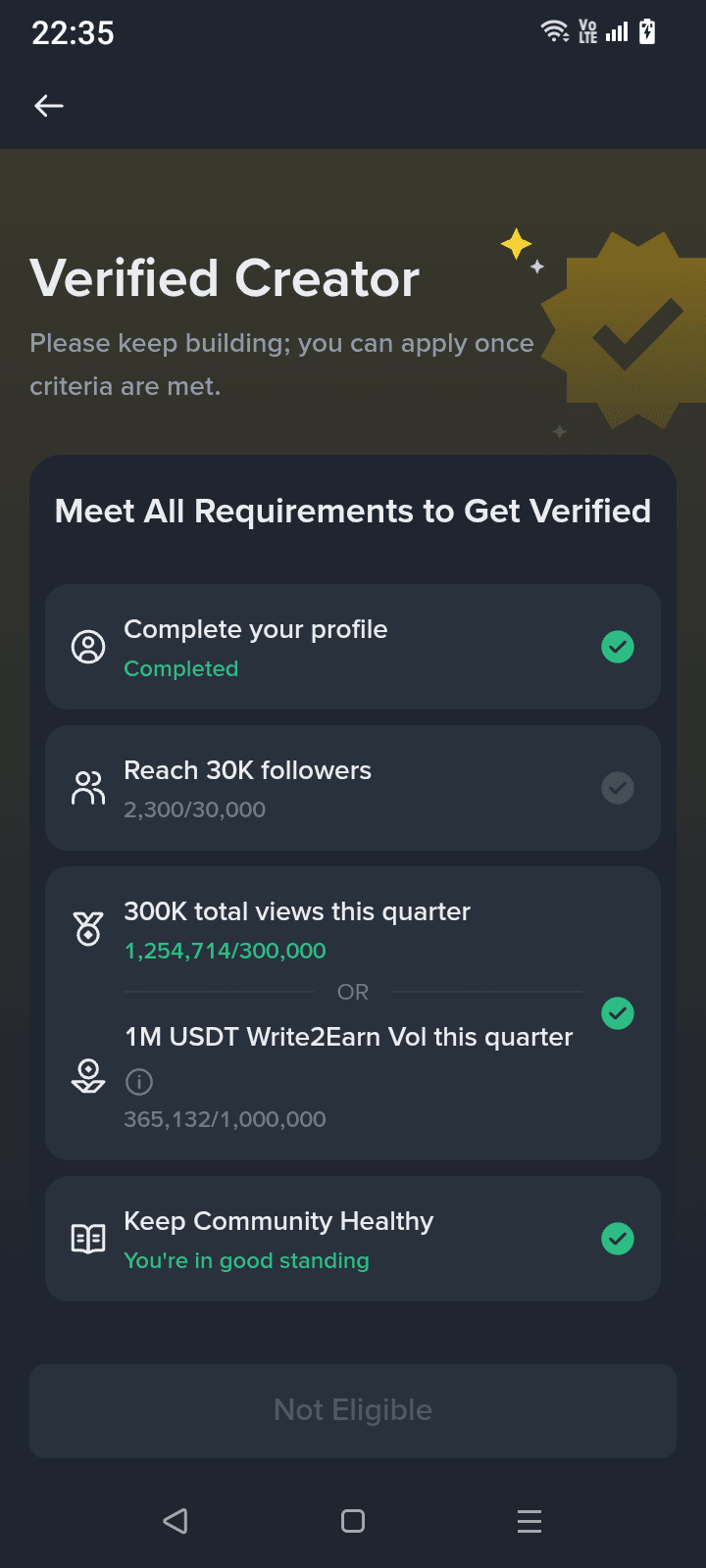Image resolution: width=706 pixels, height=1568 pixels.
Task: Click the profile person icon
Action: (88, 647)
